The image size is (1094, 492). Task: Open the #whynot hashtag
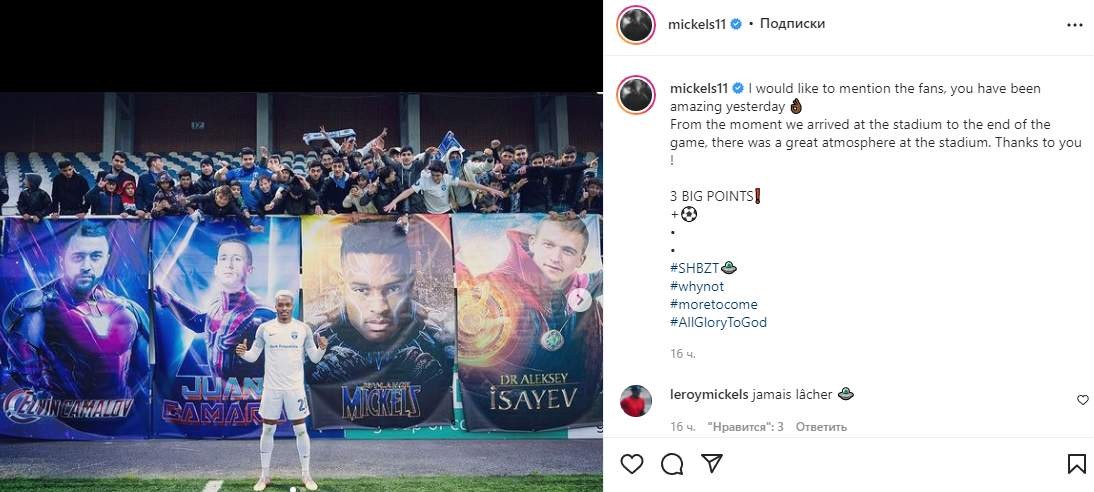[696, 286]
